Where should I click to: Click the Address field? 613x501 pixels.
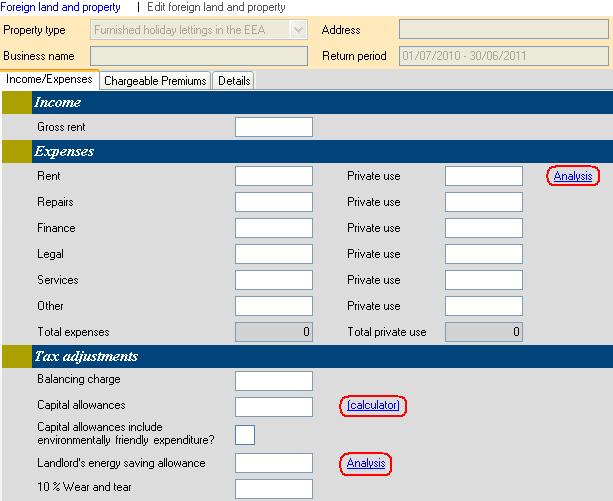tap(504, 30)
